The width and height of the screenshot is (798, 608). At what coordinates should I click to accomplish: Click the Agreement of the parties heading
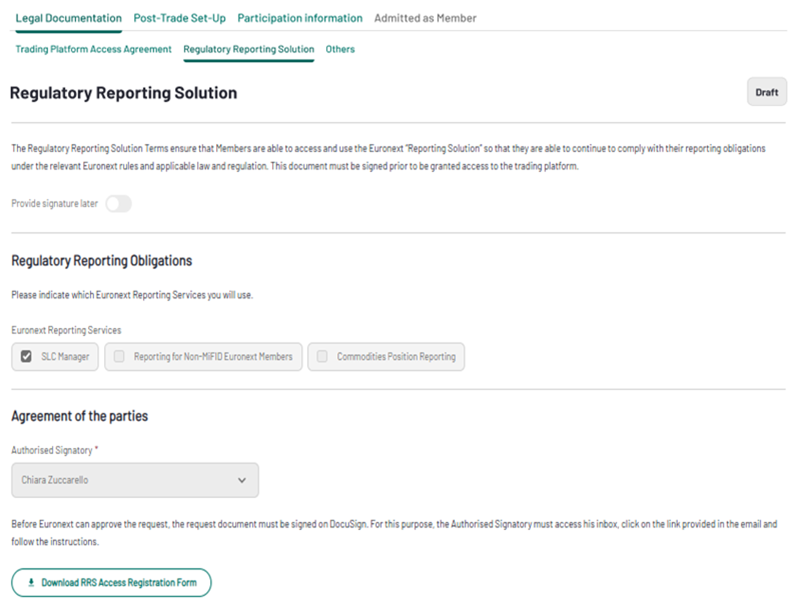[x=79, y=416]
